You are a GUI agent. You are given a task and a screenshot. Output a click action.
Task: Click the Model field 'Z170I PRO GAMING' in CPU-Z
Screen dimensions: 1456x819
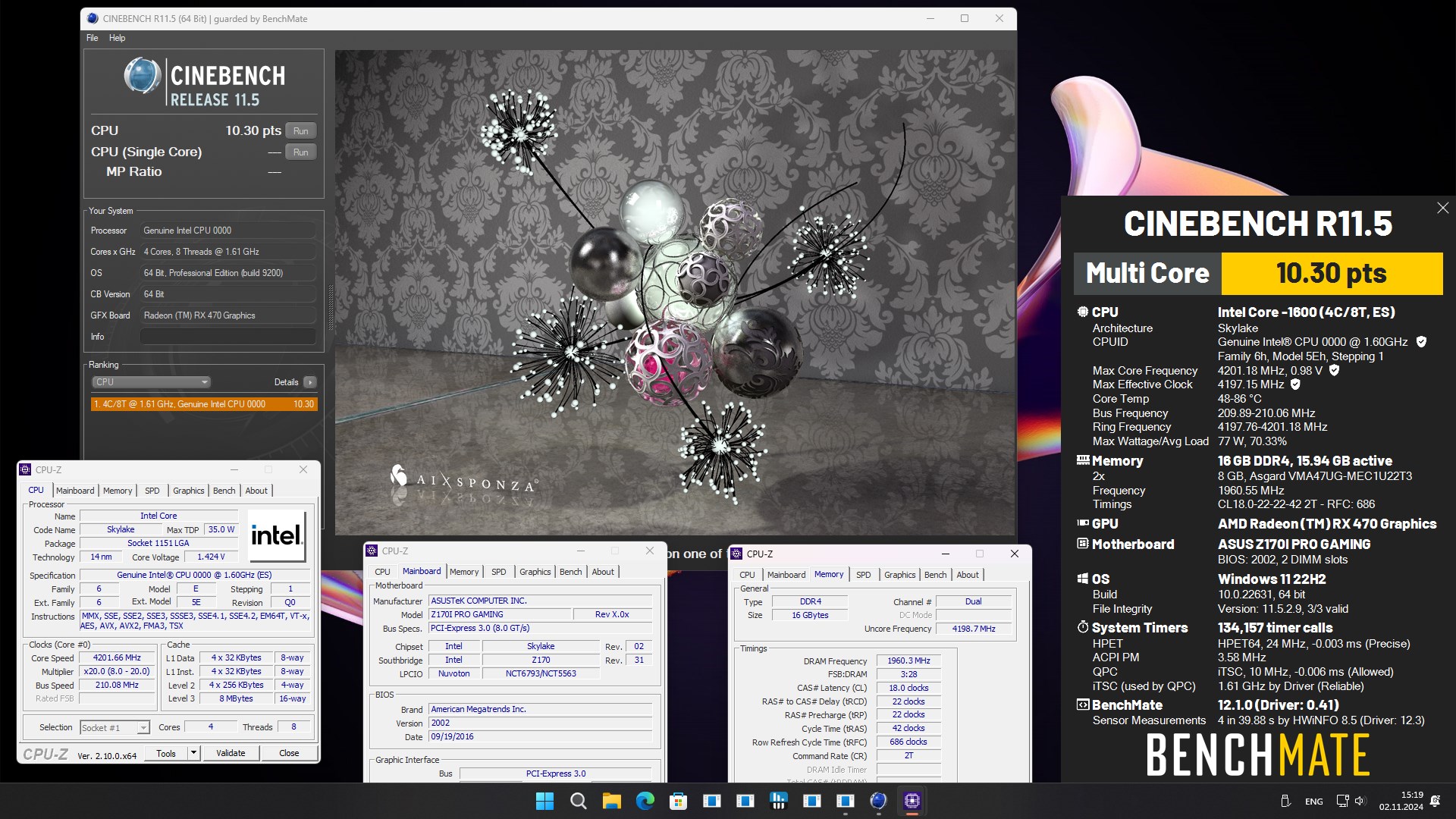click(499, 614)
